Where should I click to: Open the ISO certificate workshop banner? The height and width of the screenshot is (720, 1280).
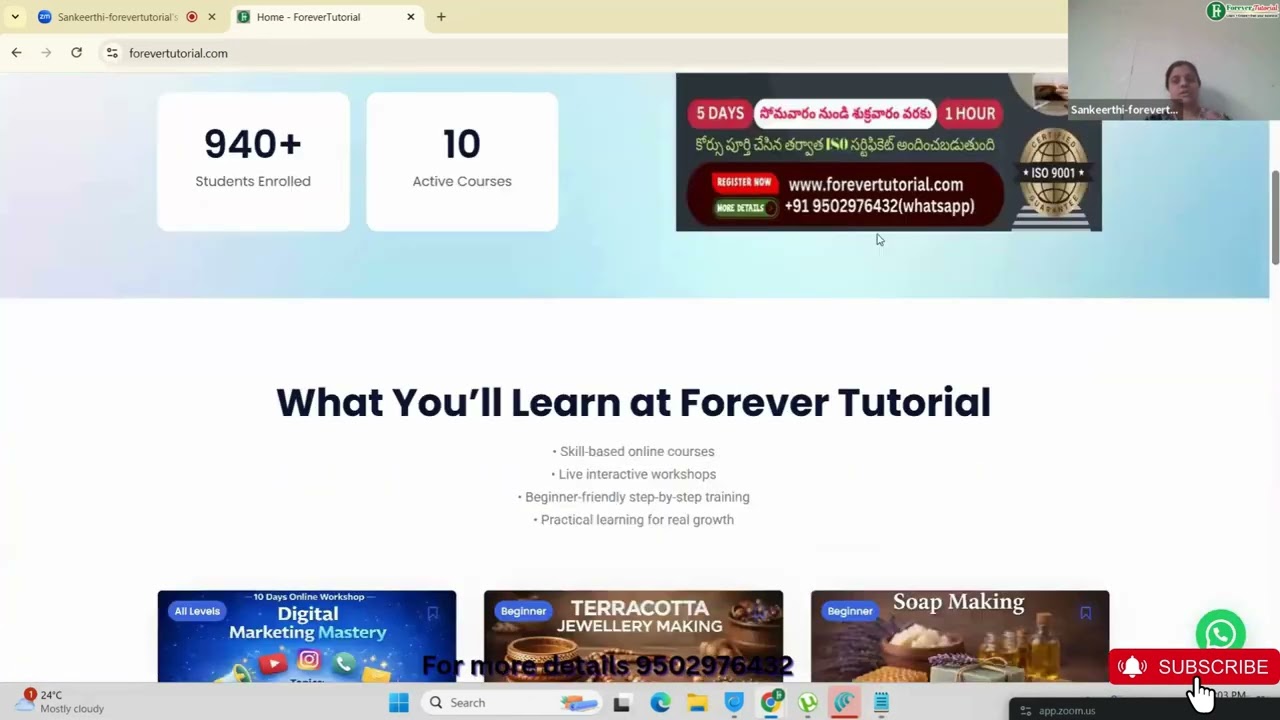(x=888, y=152)
